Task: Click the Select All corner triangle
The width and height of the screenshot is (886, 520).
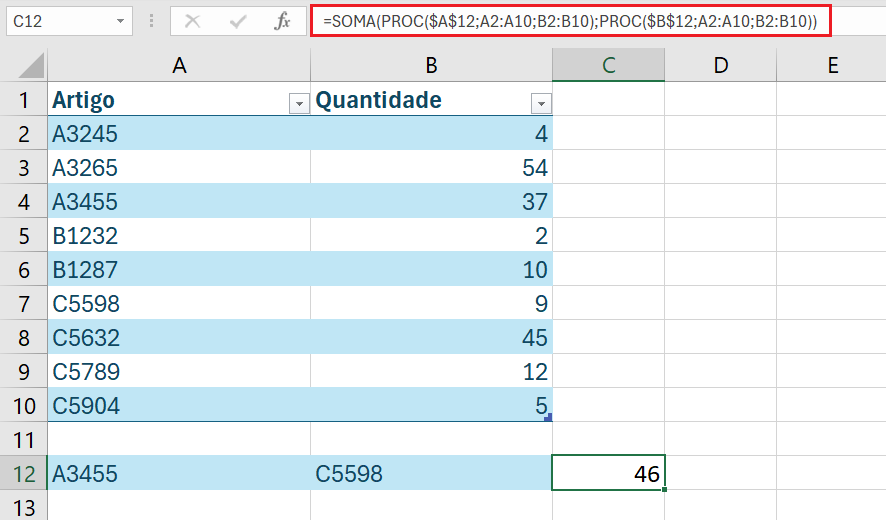Action: [x=31, y=65]
